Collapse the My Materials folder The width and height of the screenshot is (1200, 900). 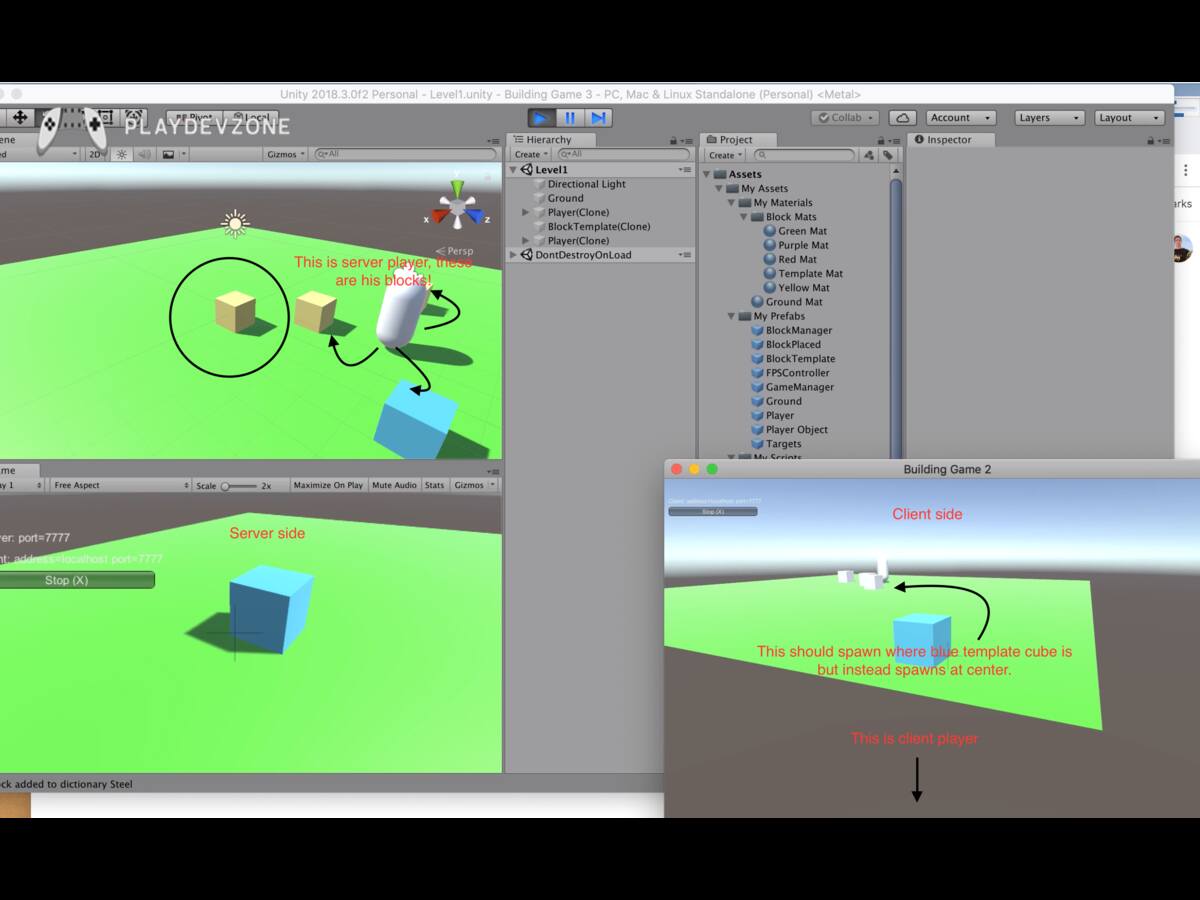pos(731,202)
